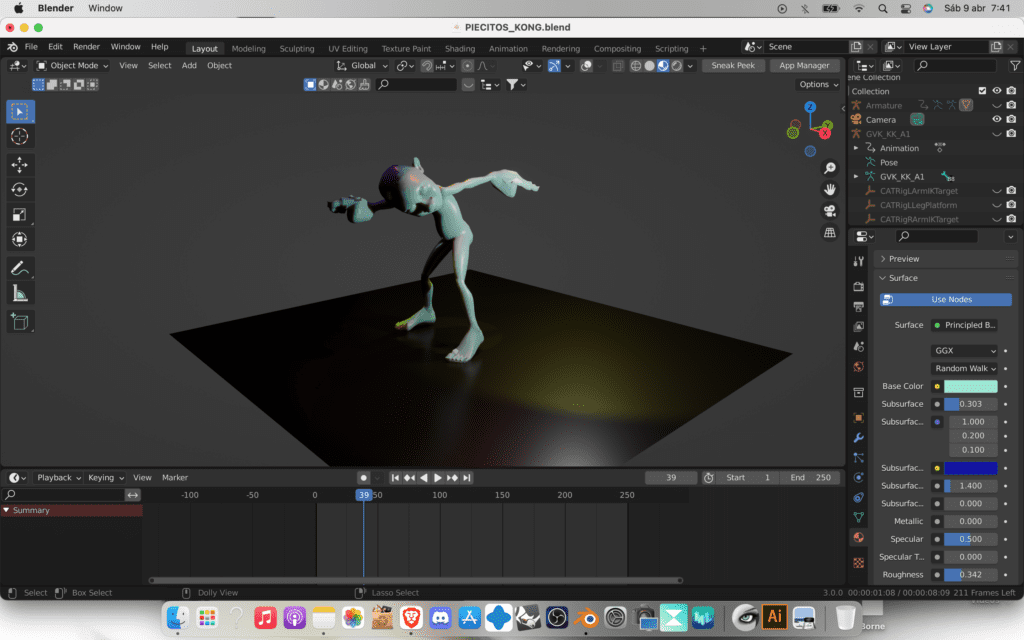Open the GGX distribution dropdown
1024x640 pixels.
tap(964, 351)
